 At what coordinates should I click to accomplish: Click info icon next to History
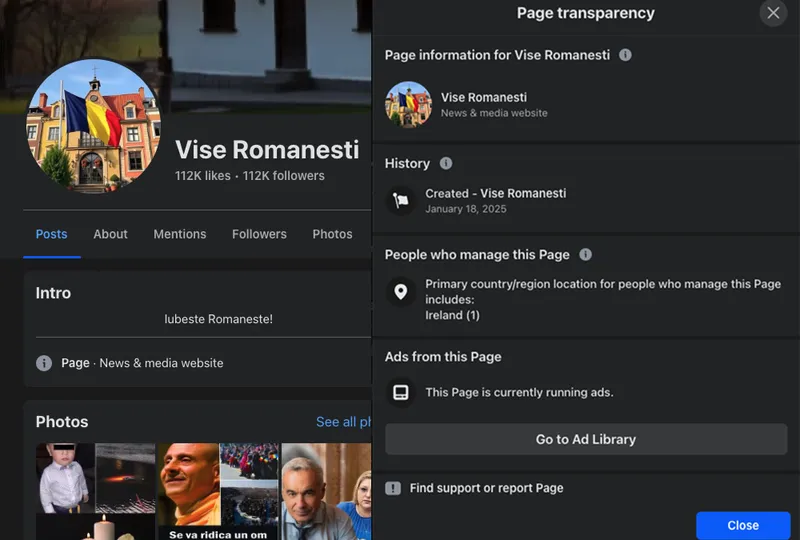(446, 163)
